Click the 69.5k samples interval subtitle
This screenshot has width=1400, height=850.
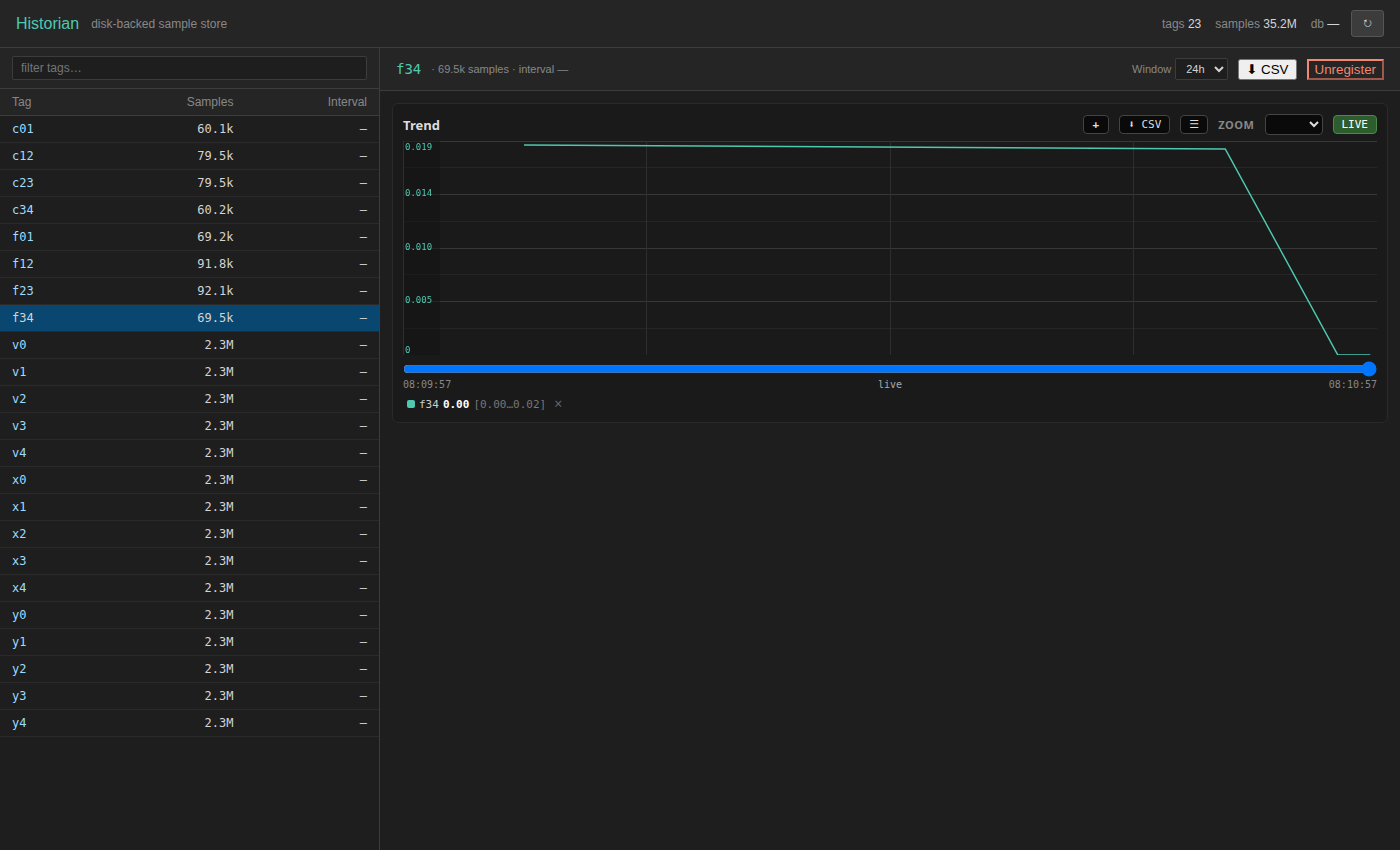coord(500,69)
